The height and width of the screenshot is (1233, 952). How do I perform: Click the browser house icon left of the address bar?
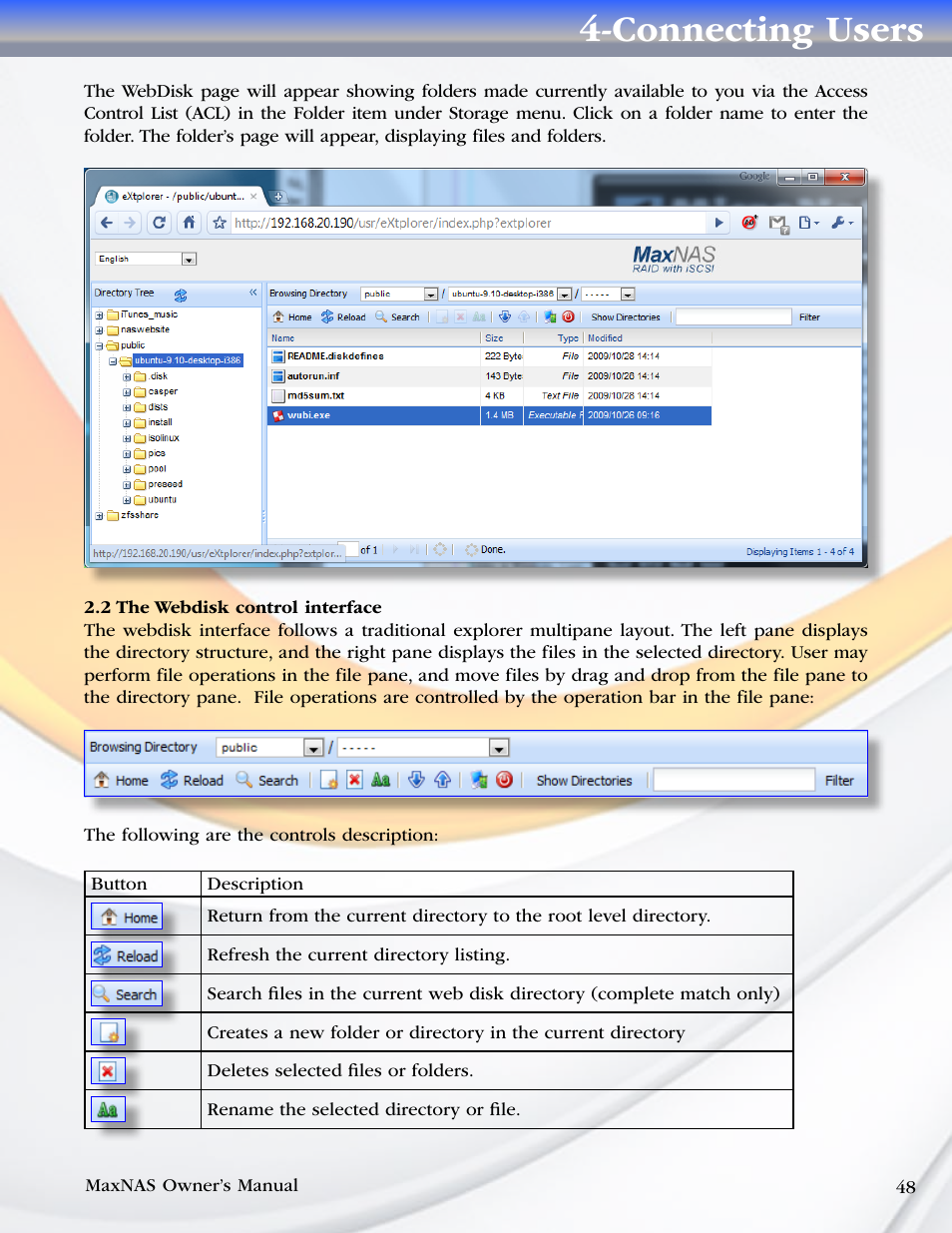(189, 223)
